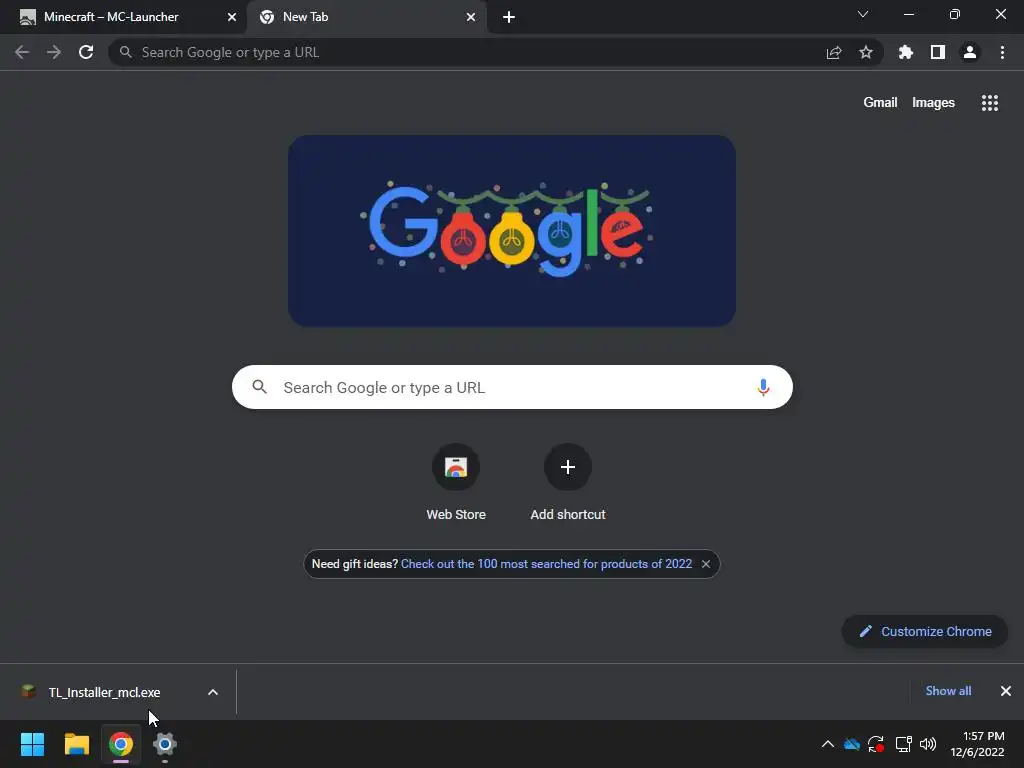The width and height of the screenshot is (1024, 768).
Task: Open Settings from the taskbar gear icon
Action: tap(165, 744)
